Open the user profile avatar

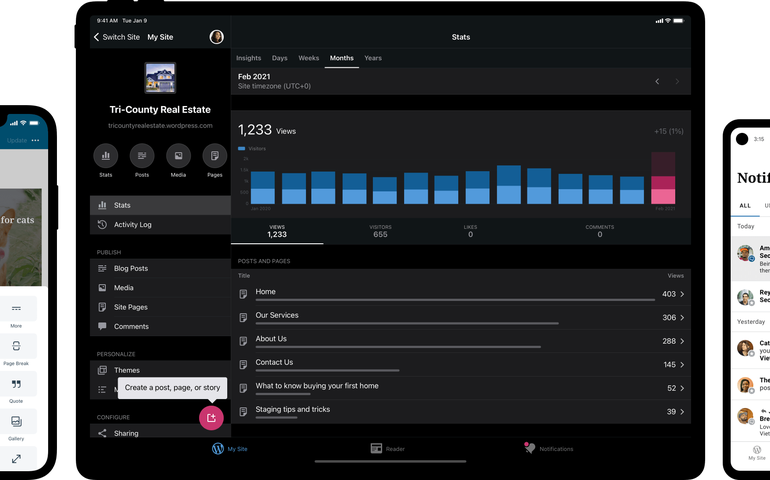(x=216, y=37)
